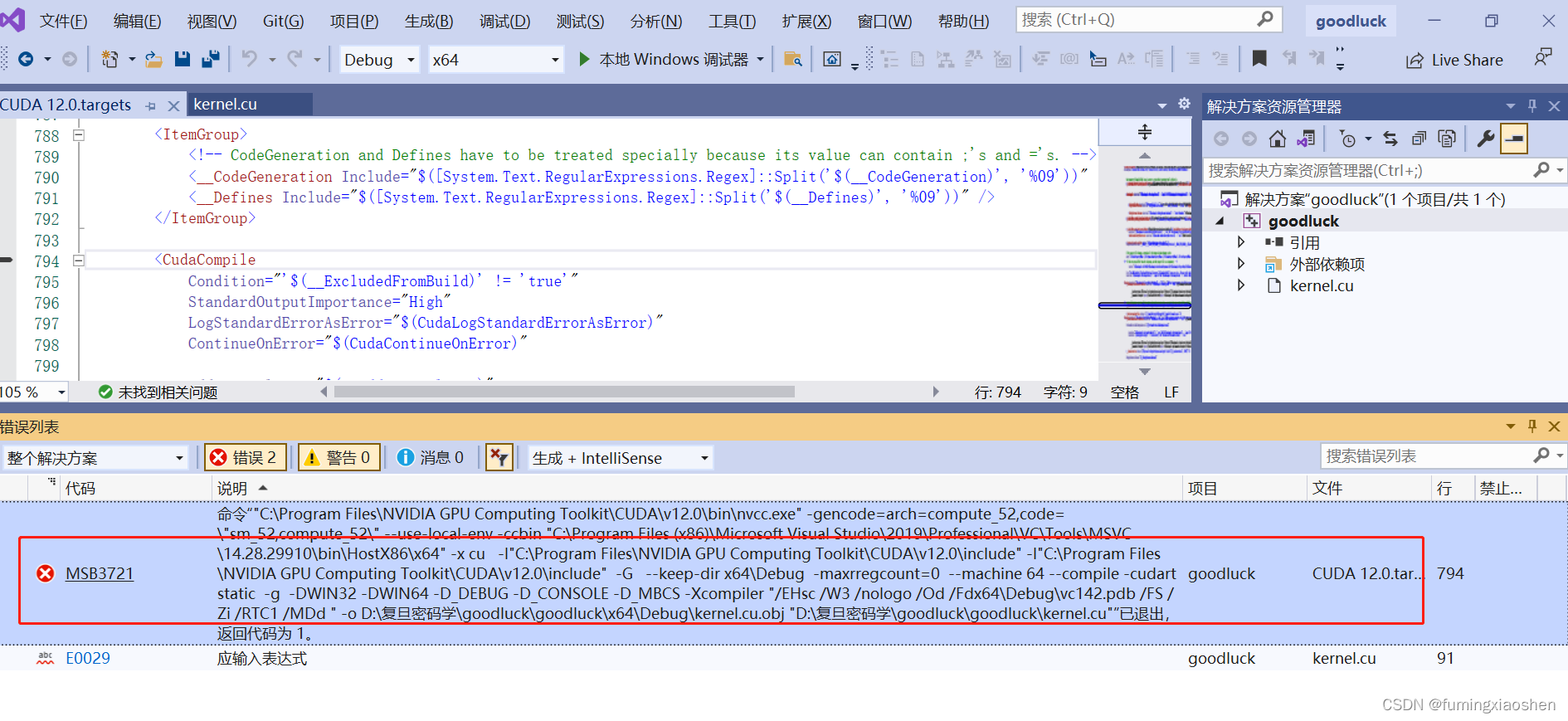Pin the CUDA 12.0.targets tab
Viewport: 1568px width, 721px height.
[x=151, y=105]
